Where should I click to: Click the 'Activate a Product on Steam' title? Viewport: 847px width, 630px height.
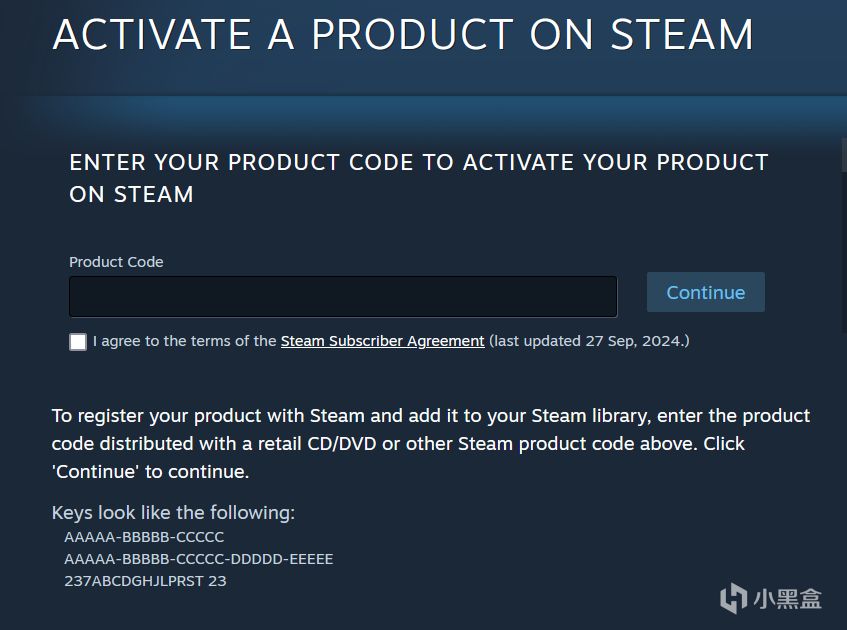[x=402, y=35]
